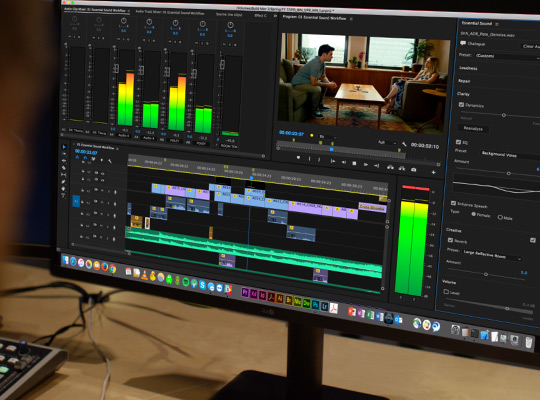Select the Selection tool arrow in the tools panel

[x=64, y=147]
